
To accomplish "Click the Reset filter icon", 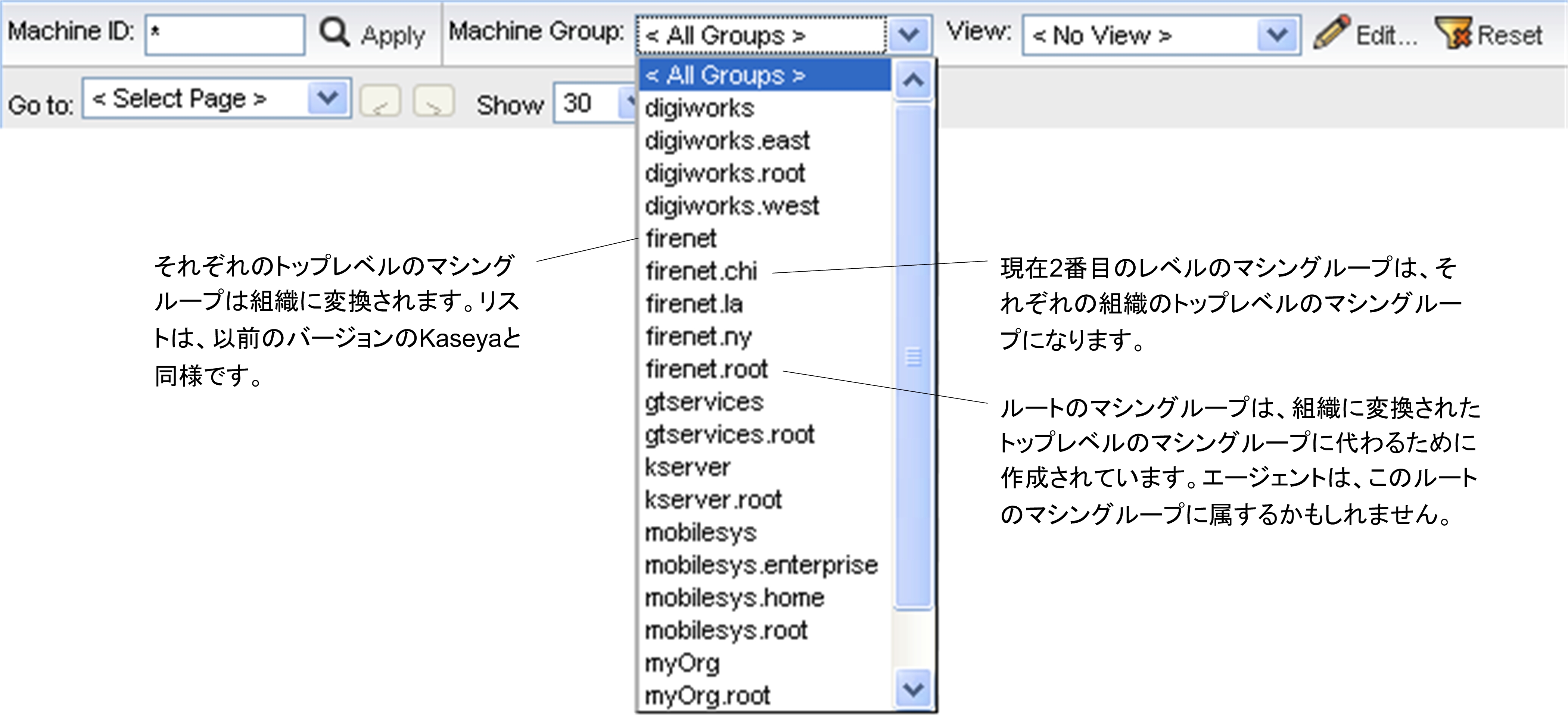I will point(1453,32).
